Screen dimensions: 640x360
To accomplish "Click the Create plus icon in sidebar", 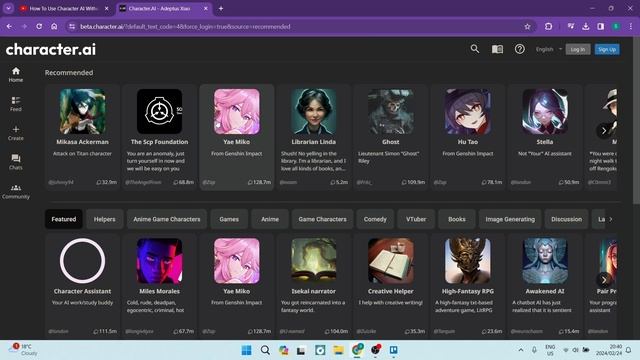I will [16, 129].
